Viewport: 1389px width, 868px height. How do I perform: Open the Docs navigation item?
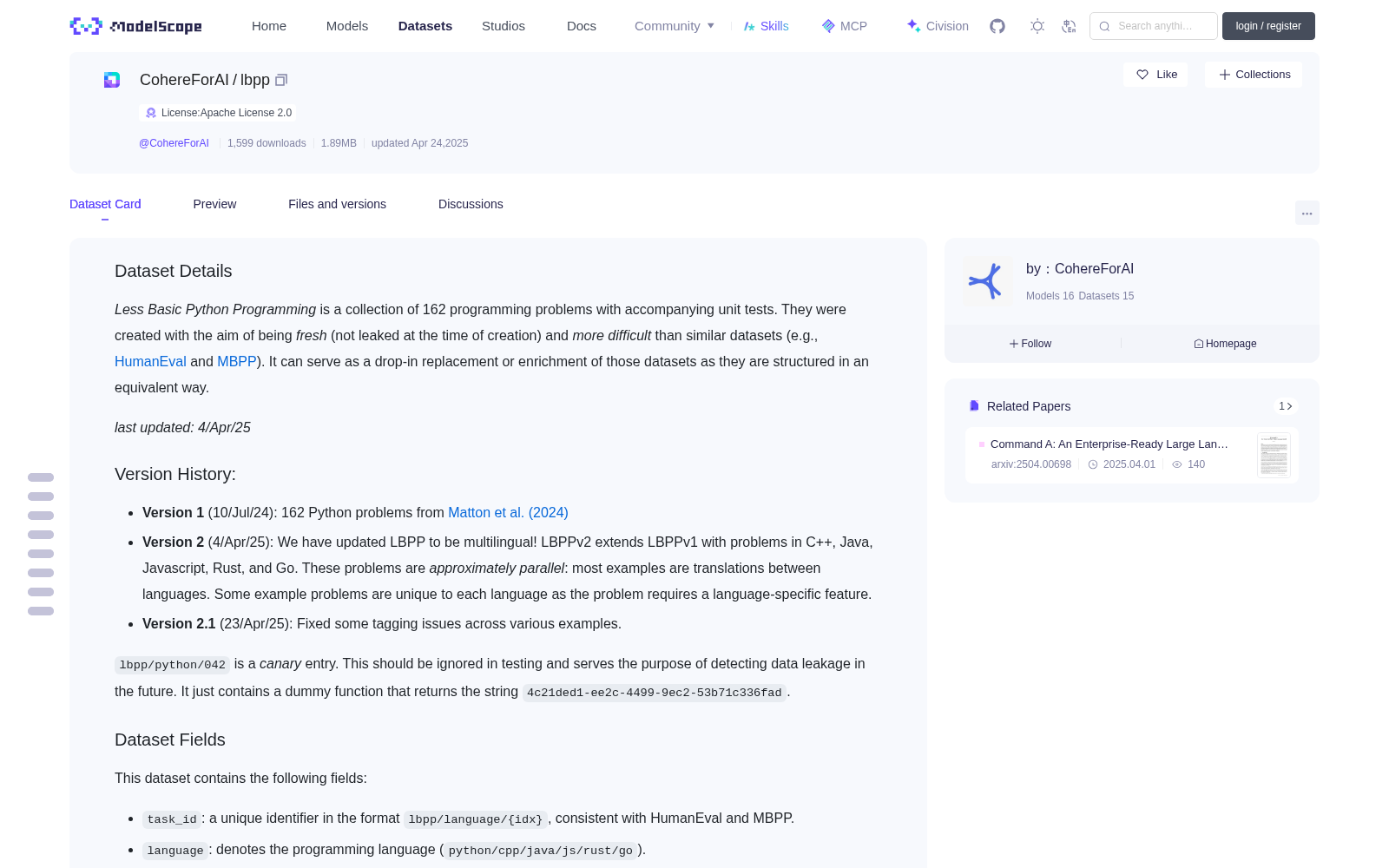tap(582, 26)
